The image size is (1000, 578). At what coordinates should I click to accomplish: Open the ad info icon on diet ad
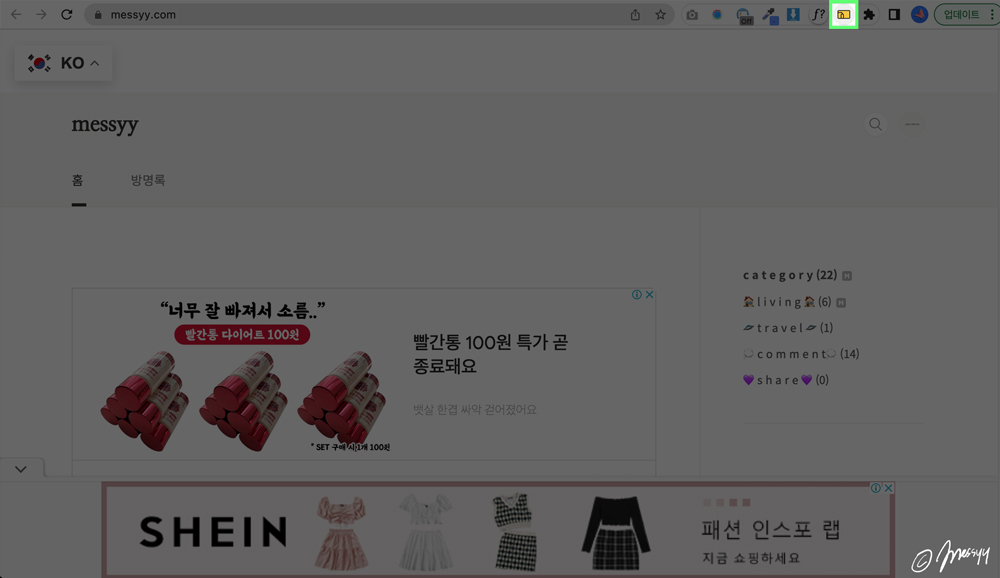[636, 294]
